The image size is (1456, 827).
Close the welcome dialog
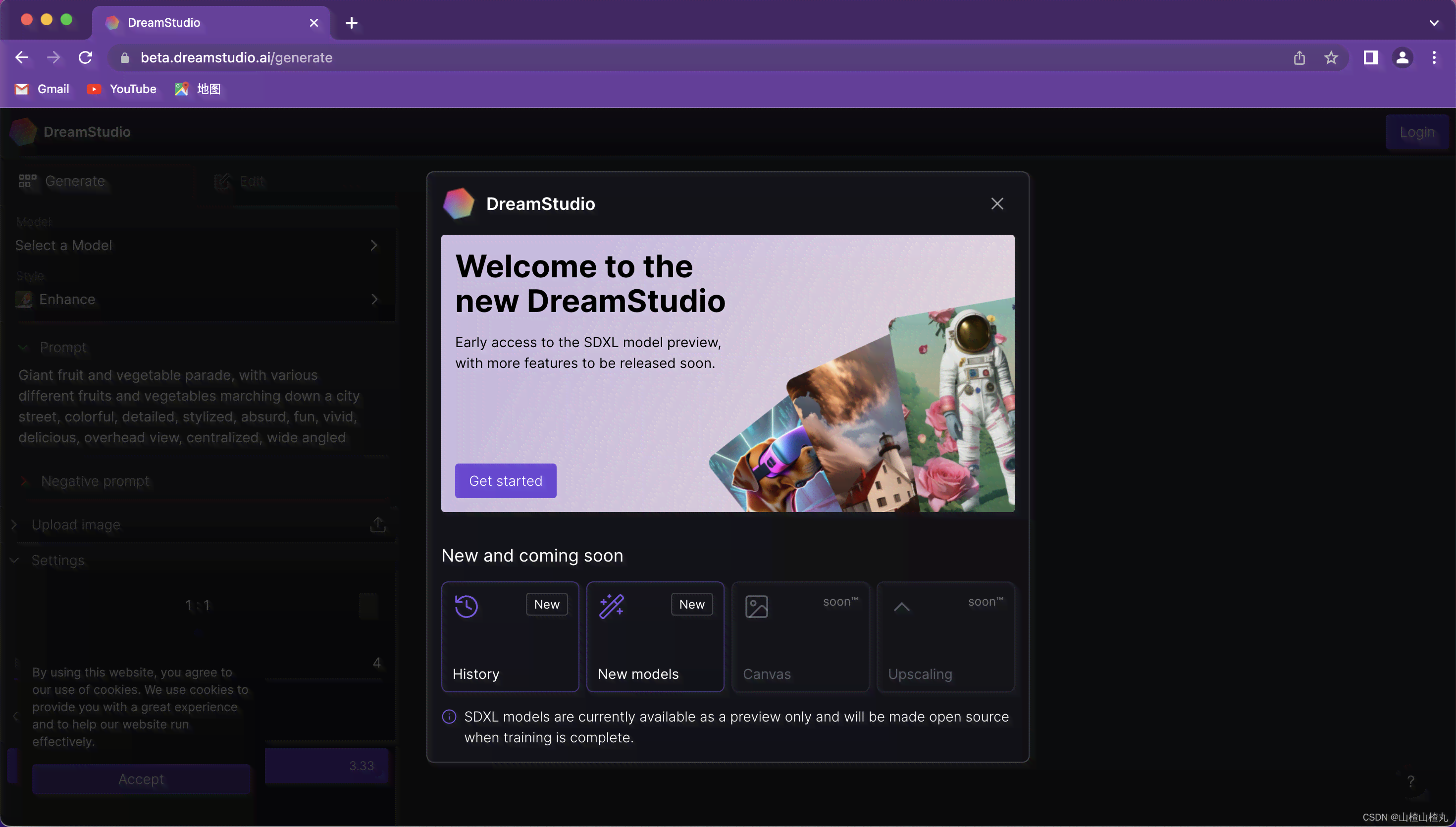point(997,204)
